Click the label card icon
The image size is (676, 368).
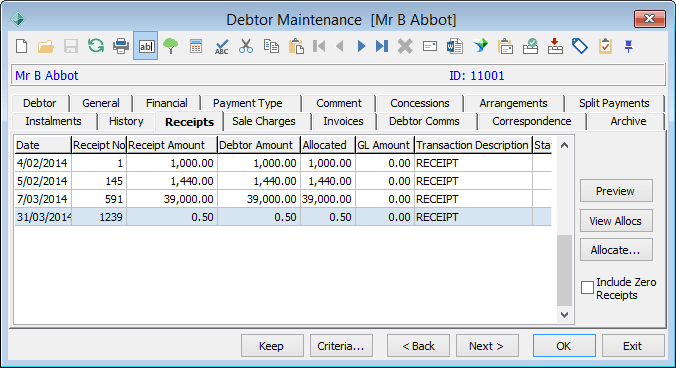tap(430, 46)
